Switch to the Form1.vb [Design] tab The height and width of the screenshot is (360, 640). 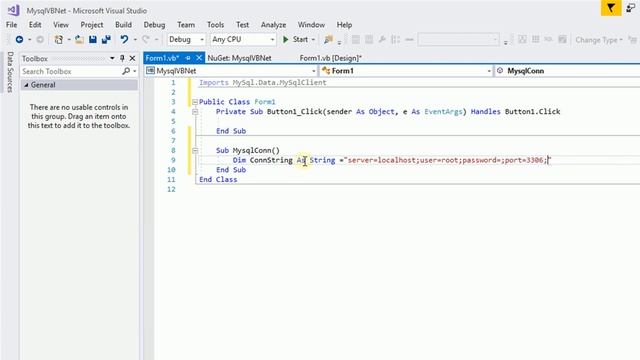(331, 58)
